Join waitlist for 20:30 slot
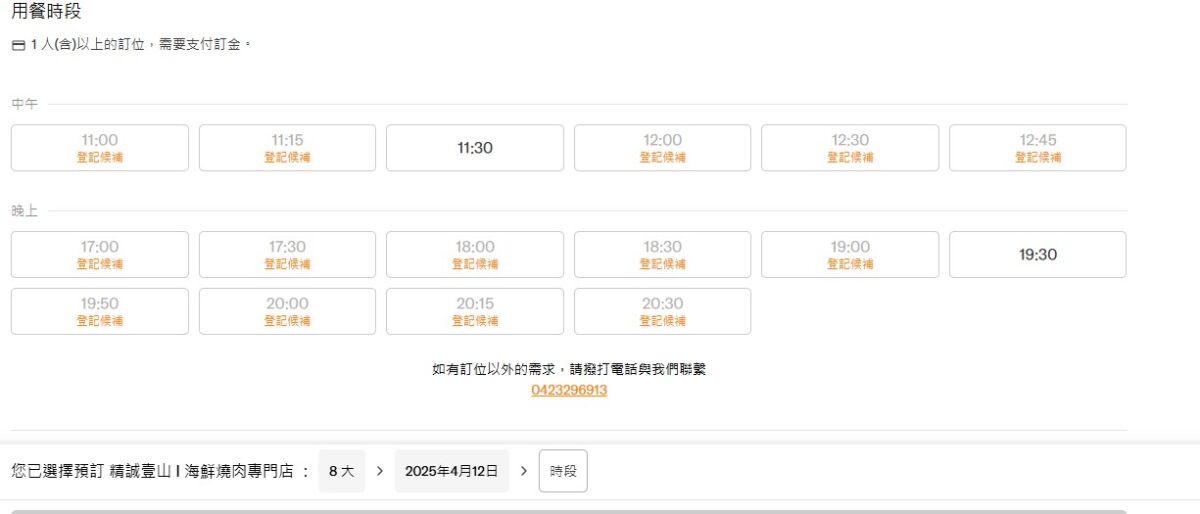1200x514 pixels. coord(662,312)
